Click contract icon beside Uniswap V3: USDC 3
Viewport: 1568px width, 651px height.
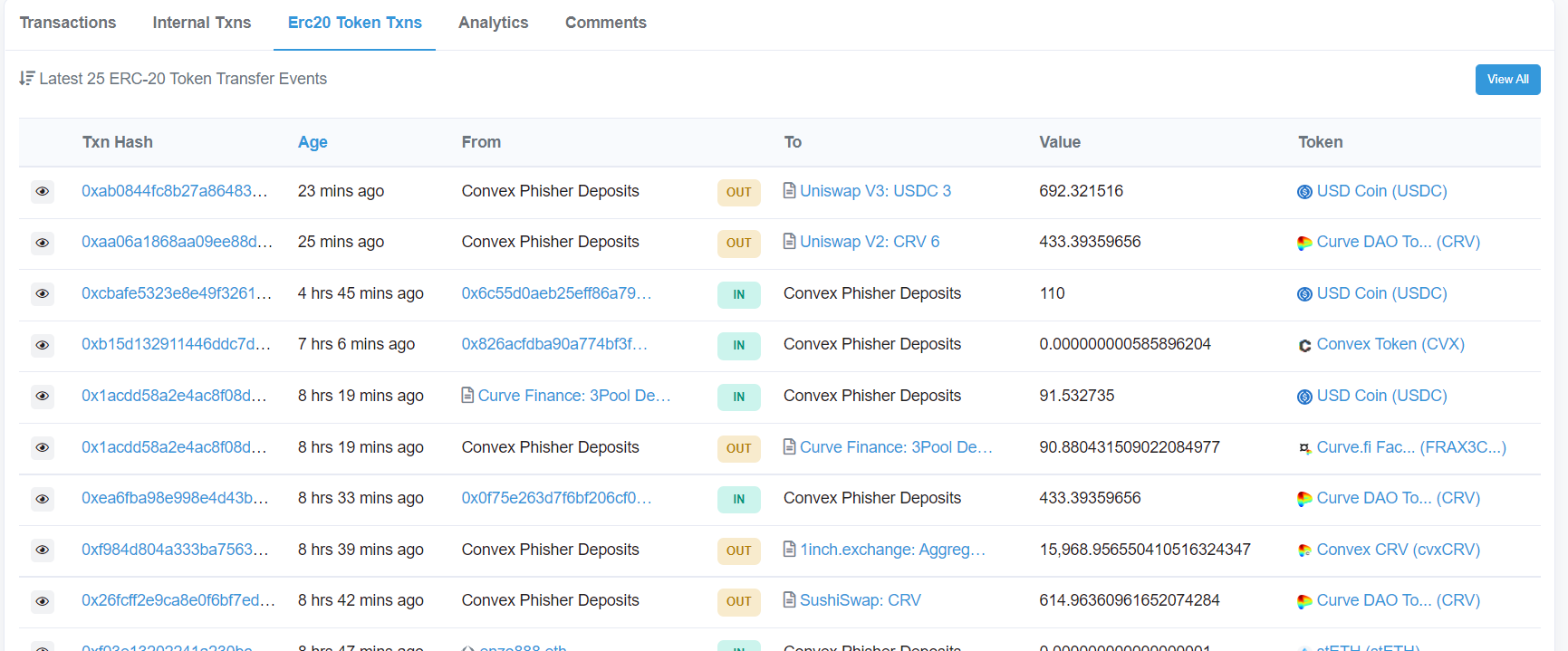pyautogui.click(x=790, y=191)
